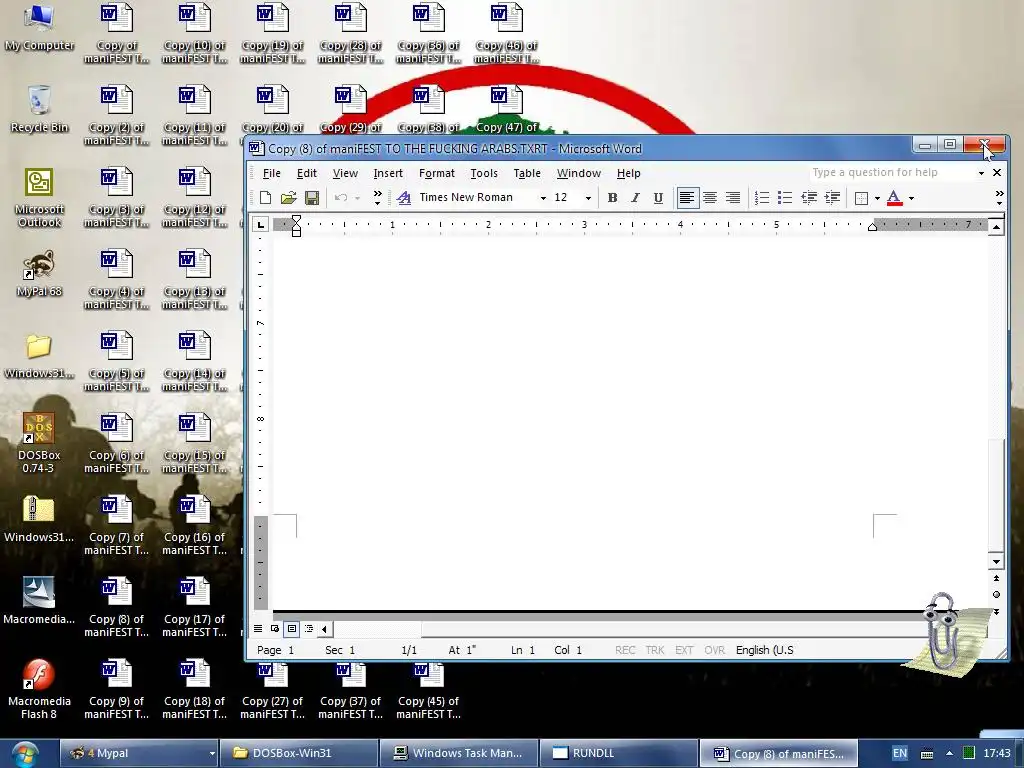Screen dimensions: 1024x768
Task: Click the Select Browse Object circle
Action: pyautogui.click(x=996, y=595)
